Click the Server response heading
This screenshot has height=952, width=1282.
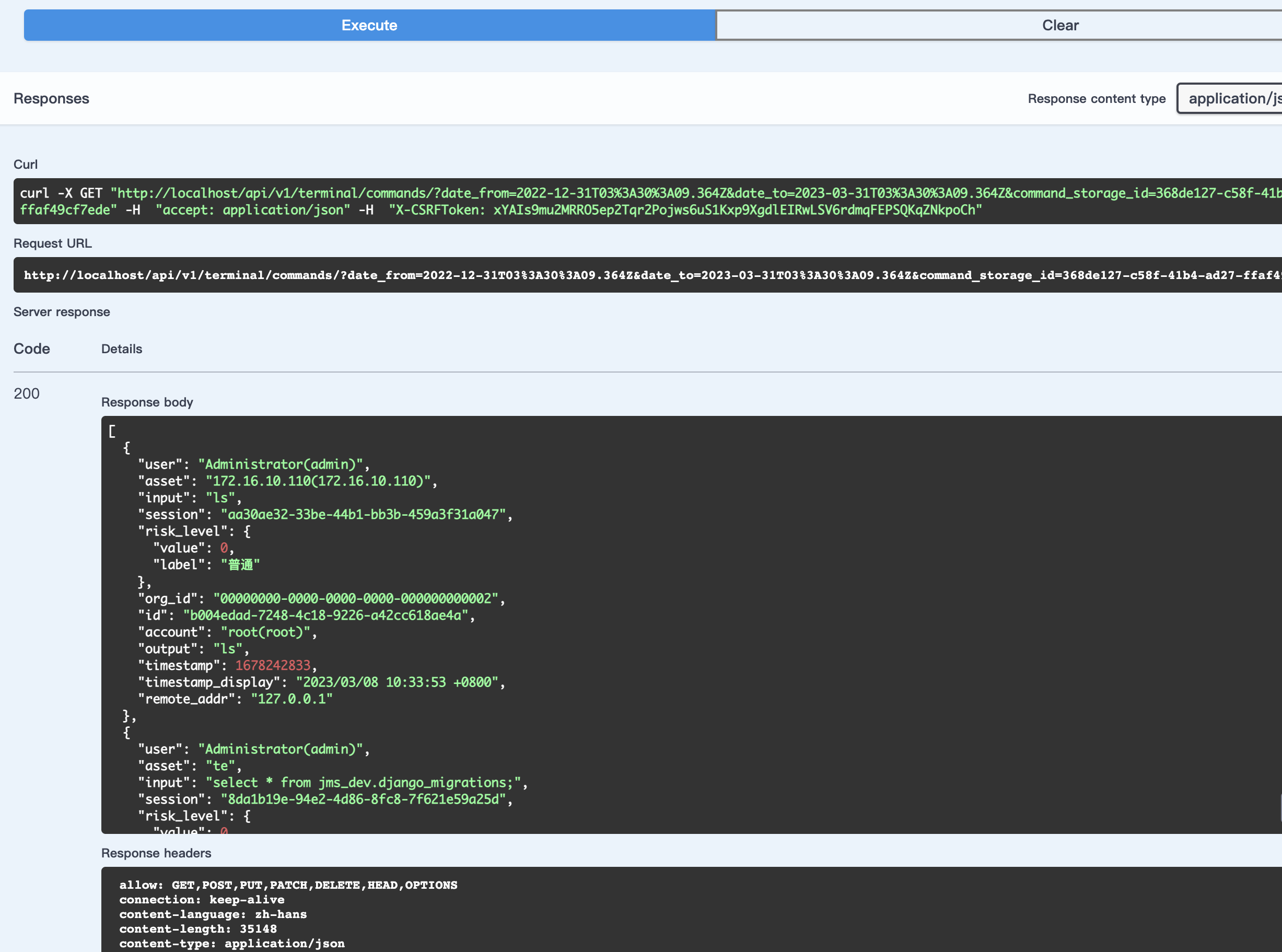(x=62, y=311)
